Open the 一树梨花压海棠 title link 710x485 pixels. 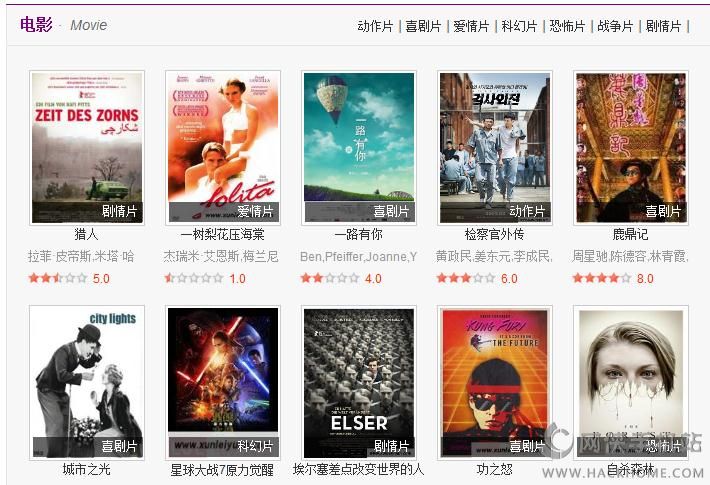(222, 235)
